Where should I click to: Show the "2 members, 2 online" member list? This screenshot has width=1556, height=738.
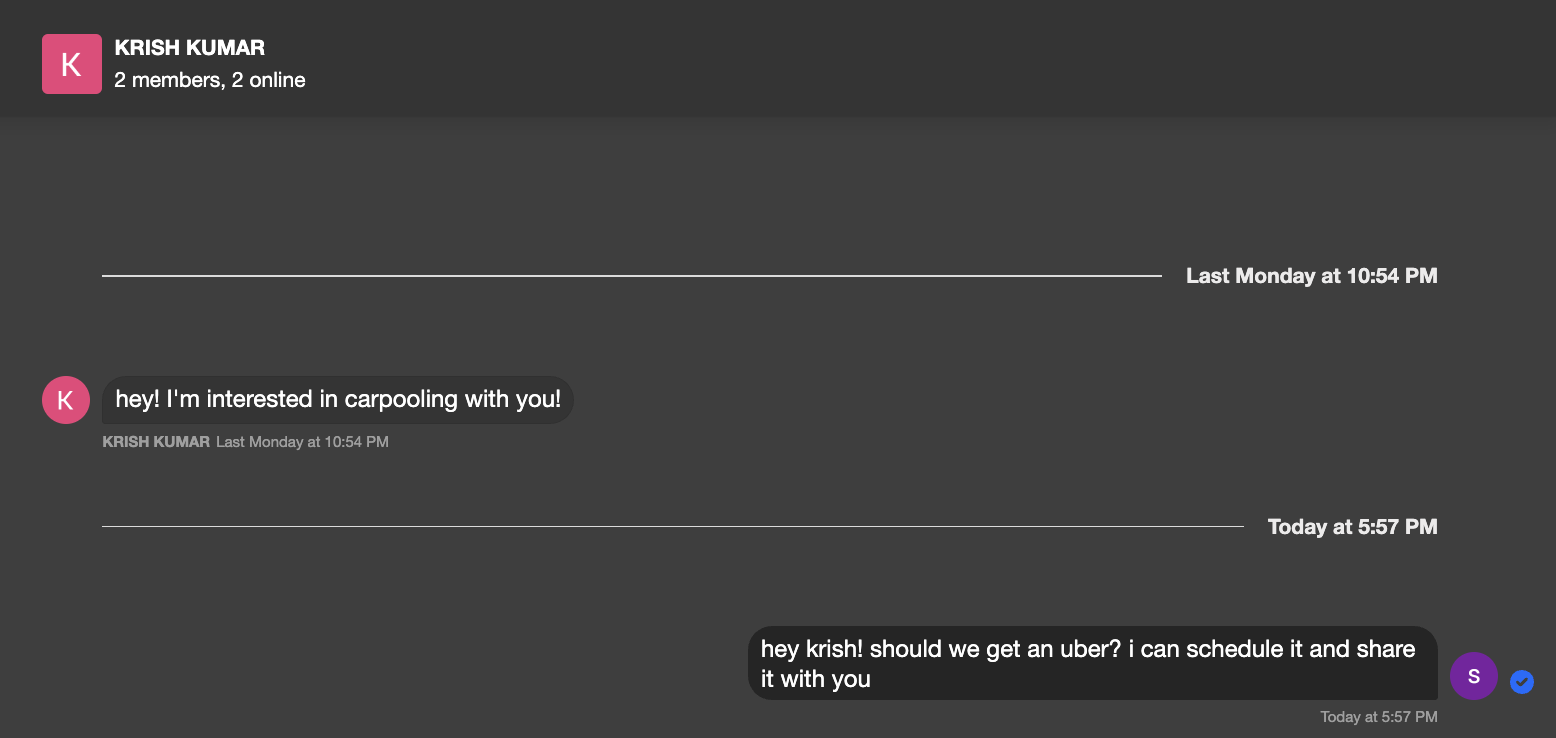pos(209,80)
